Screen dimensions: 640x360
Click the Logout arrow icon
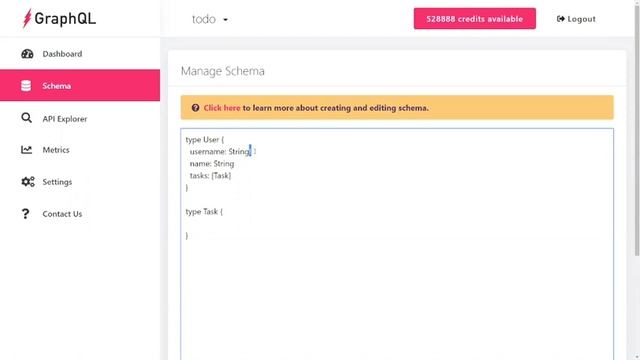click(x=560, y=19)
